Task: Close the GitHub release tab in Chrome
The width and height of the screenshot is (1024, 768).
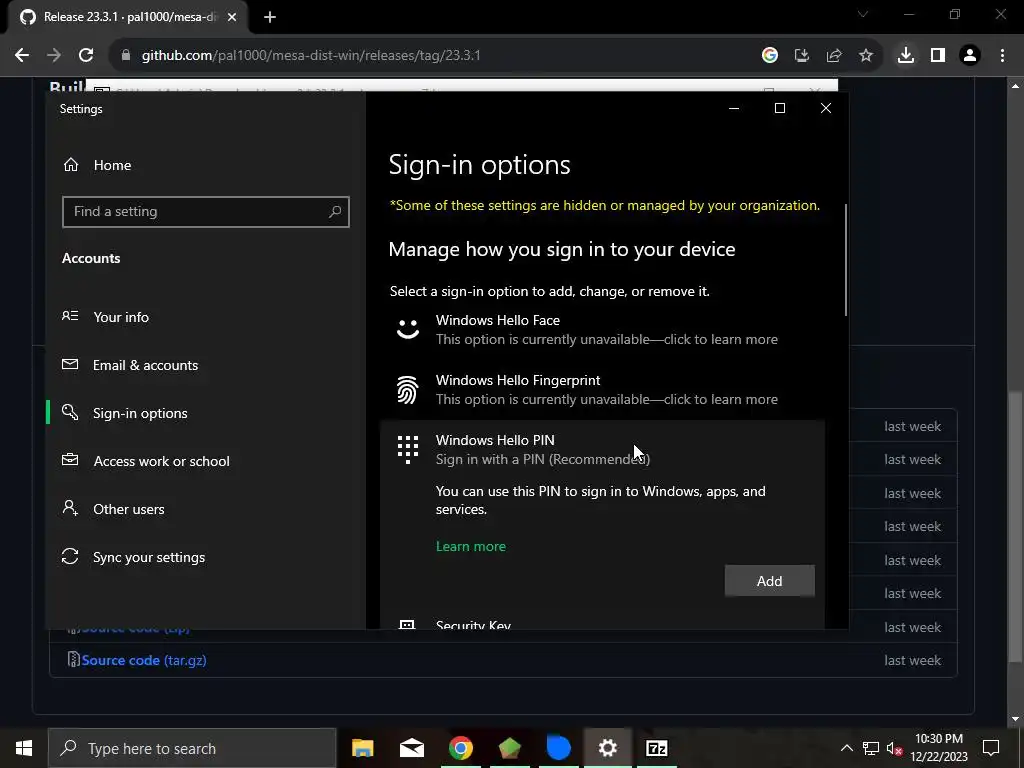Action: 232,17
